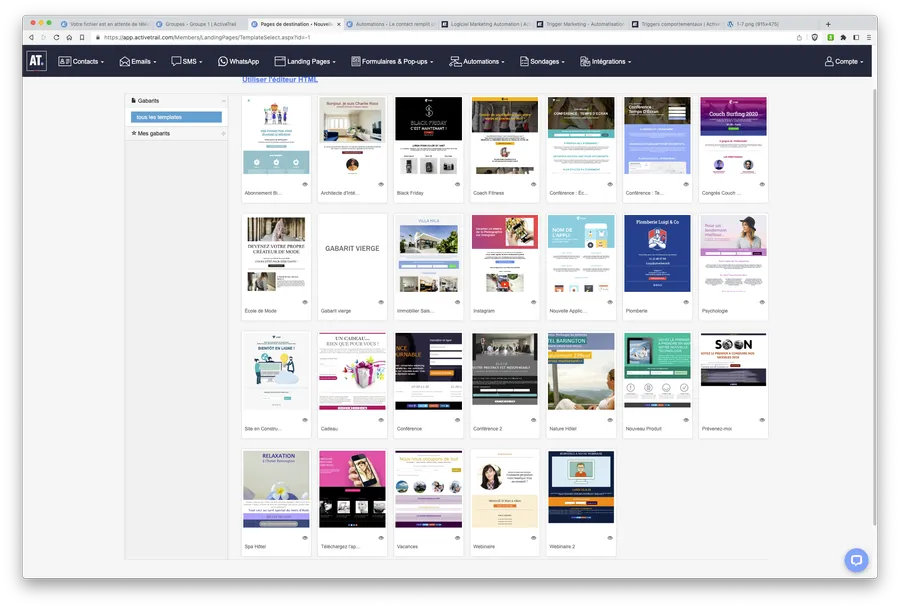Click the Brave shields icon
Screen dimensions: 900x608
(x=814, y=37)
